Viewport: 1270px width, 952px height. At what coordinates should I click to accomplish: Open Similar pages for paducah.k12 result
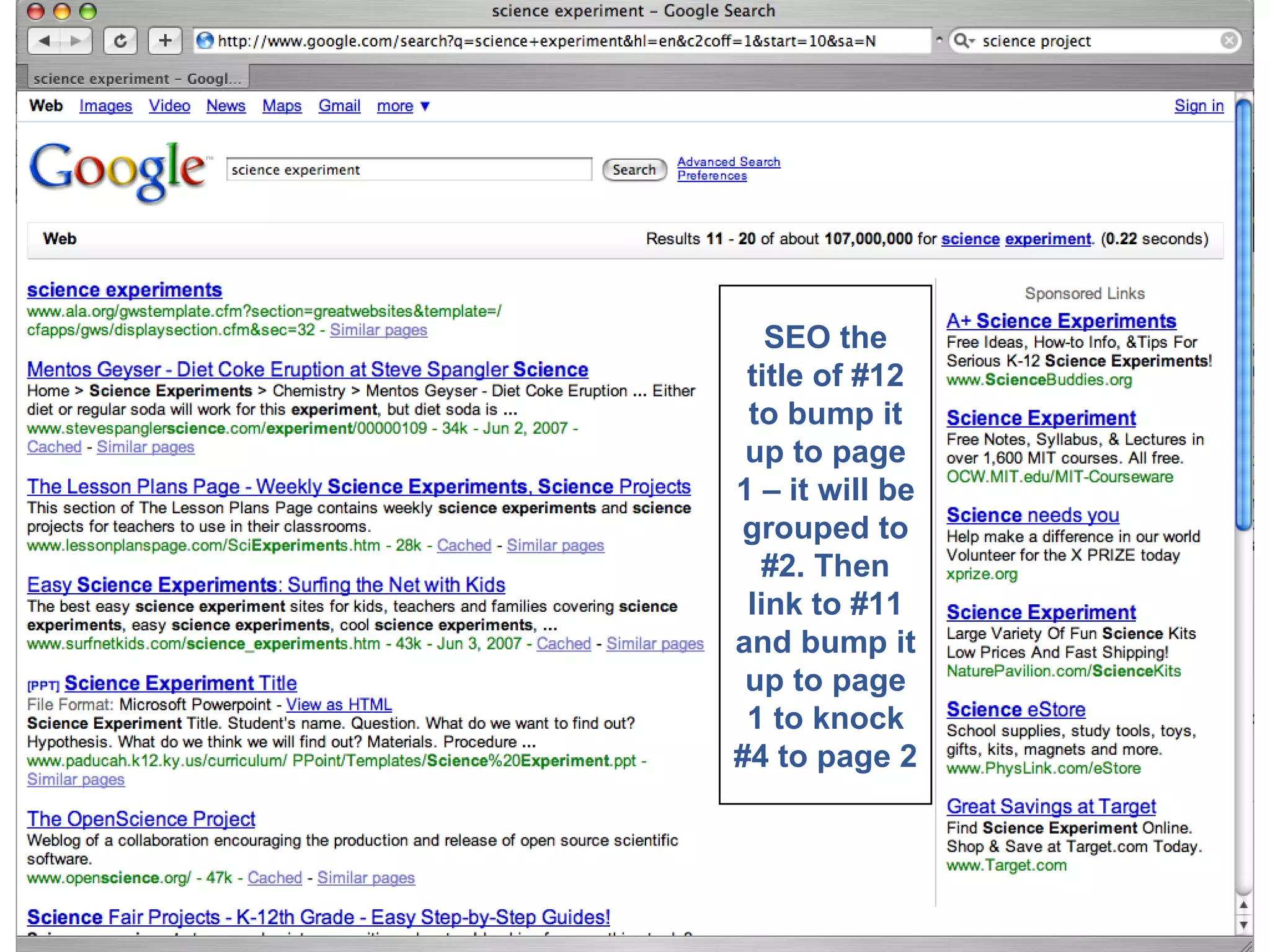pyautogui.click(x=76, y=779)
